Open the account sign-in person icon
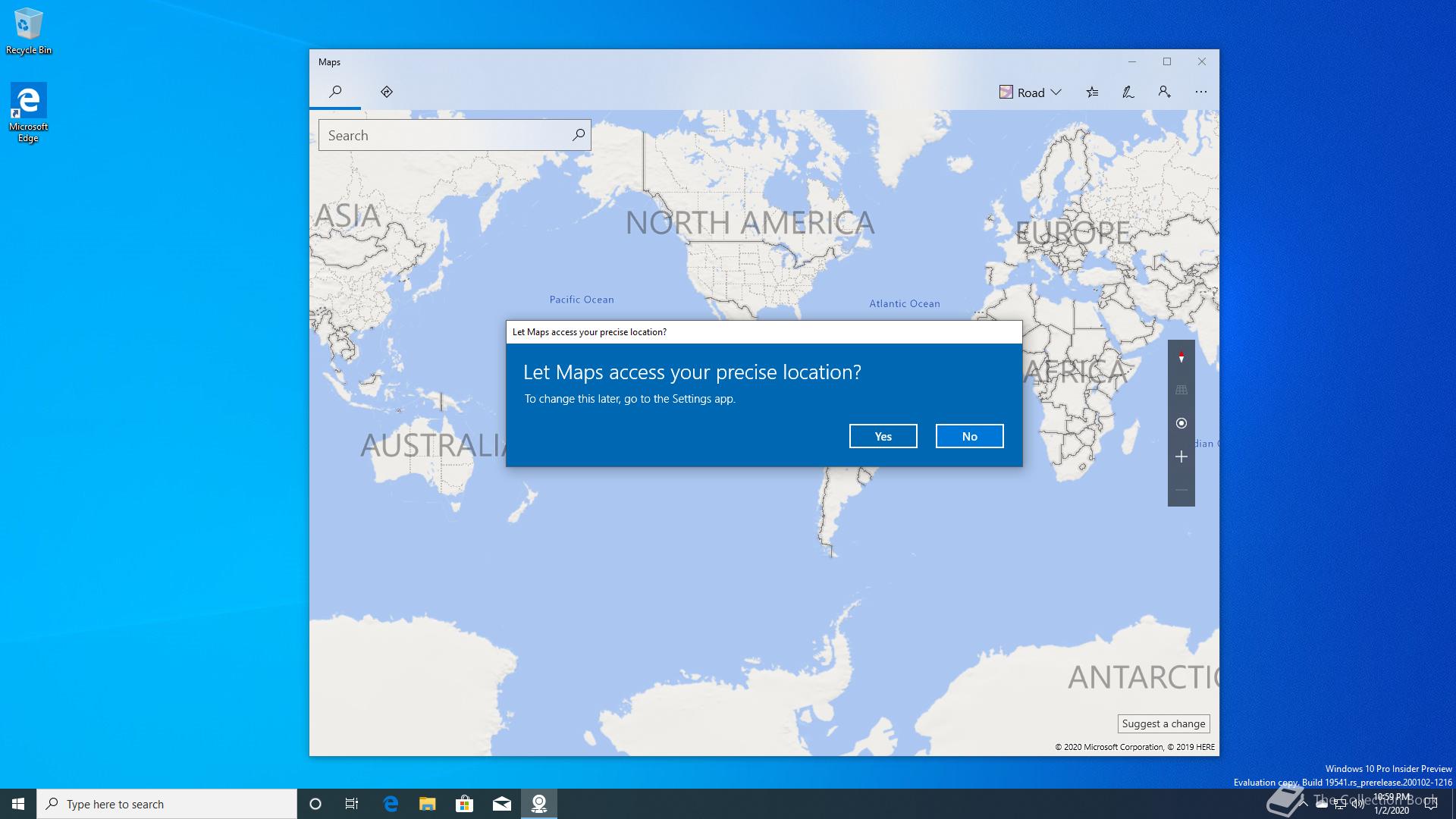1456x819 pixels. tap(1165, 93)
